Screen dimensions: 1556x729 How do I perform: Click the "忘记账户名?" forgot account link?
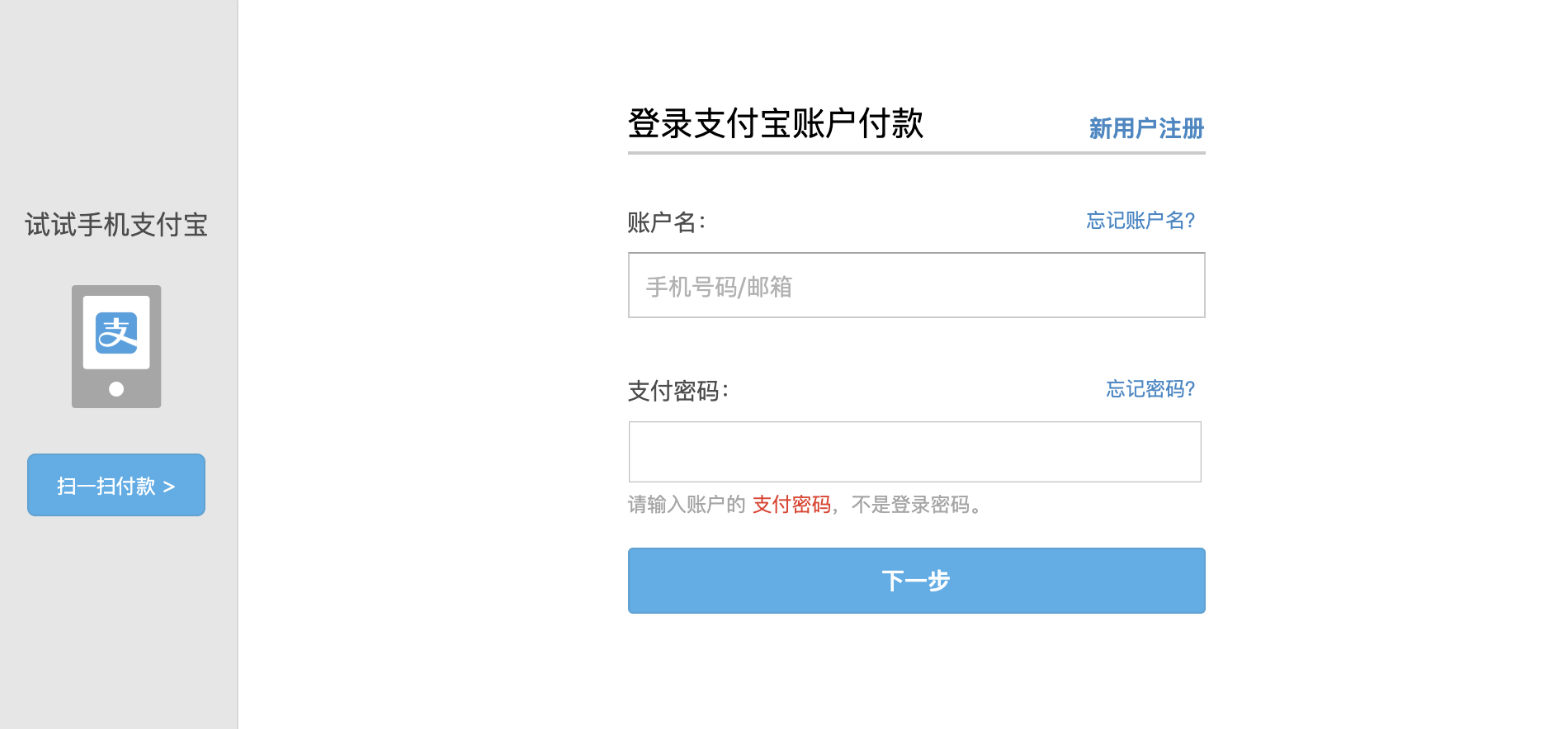(x=1139, y=221)
